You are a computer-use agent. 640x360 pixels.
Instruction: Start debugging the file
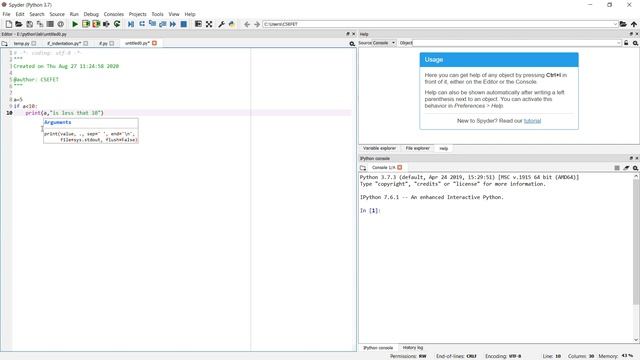[131, 24]
